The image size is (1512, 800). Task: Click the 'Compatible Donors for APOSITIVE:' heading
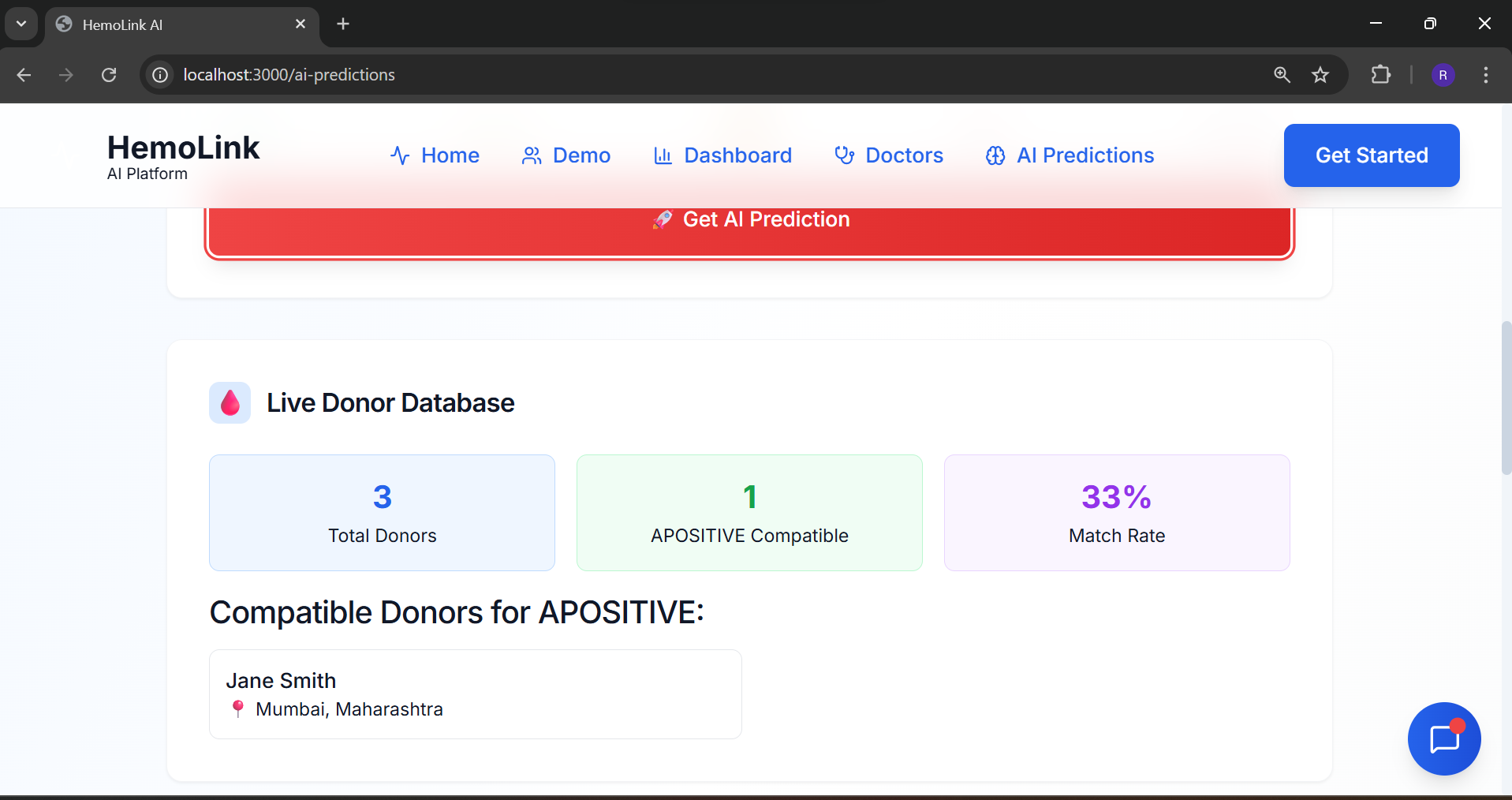pyautogui.click(x=457, y=612)
